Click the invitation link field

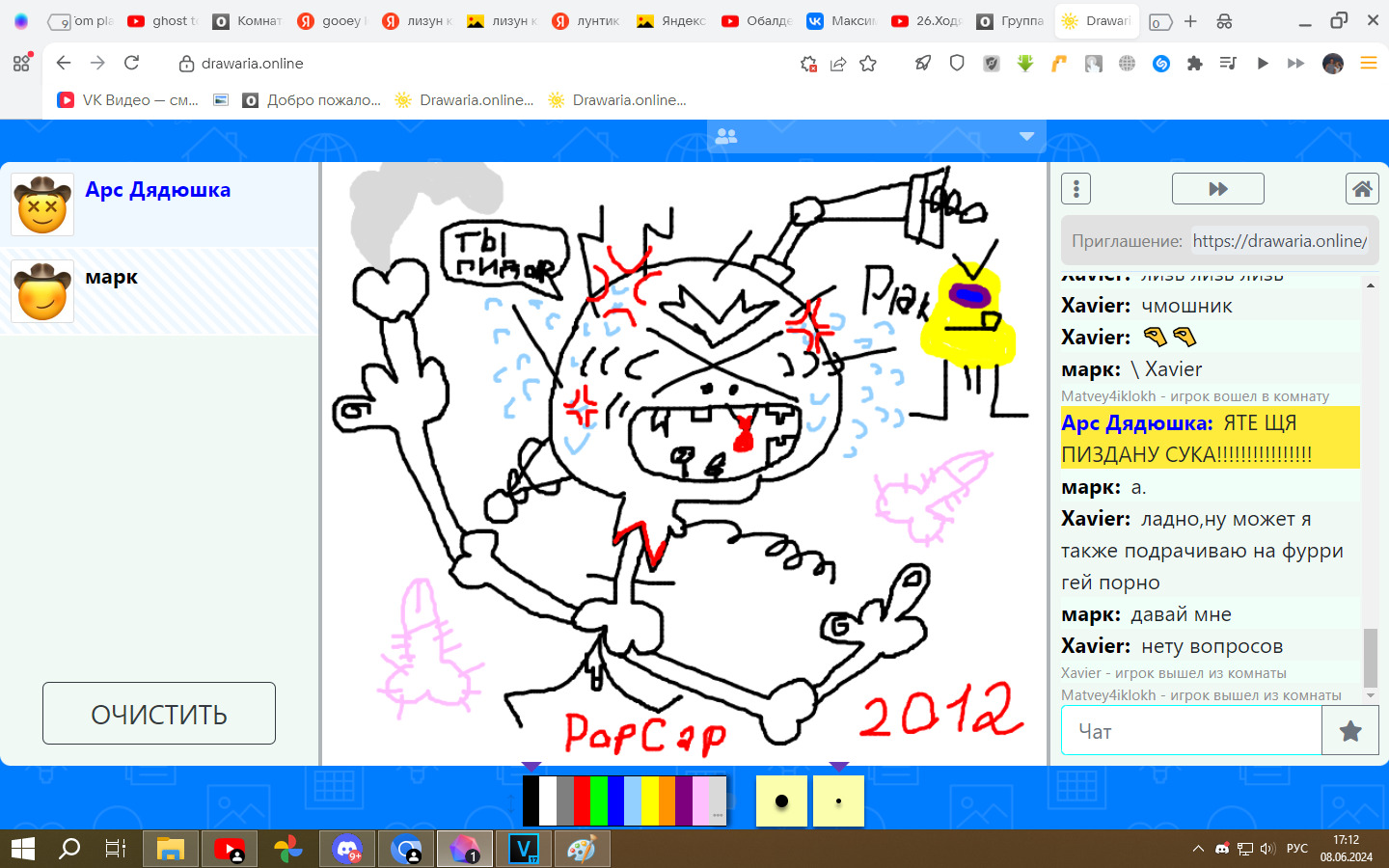[x=1279, y=241]
